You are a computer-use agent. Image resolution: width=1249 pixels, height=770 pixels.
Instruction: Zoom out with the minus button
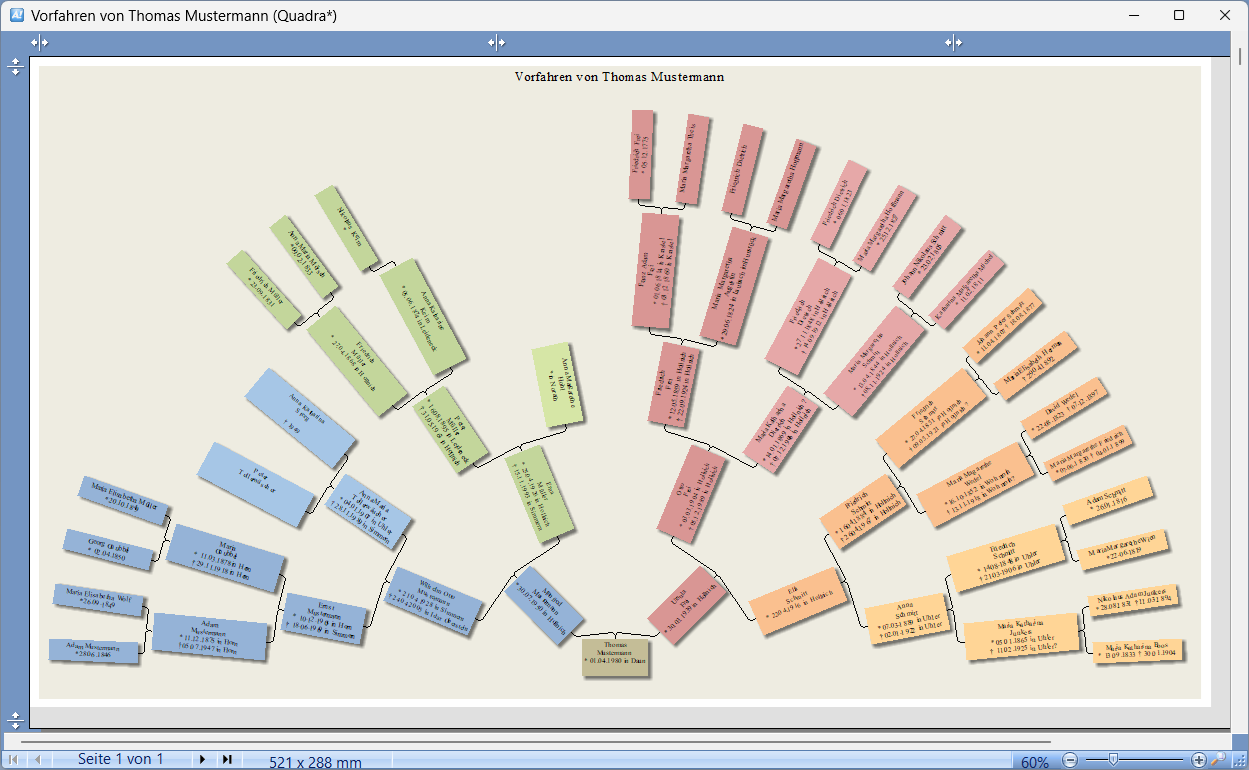pyautogui.click(x=1069, y=761)
